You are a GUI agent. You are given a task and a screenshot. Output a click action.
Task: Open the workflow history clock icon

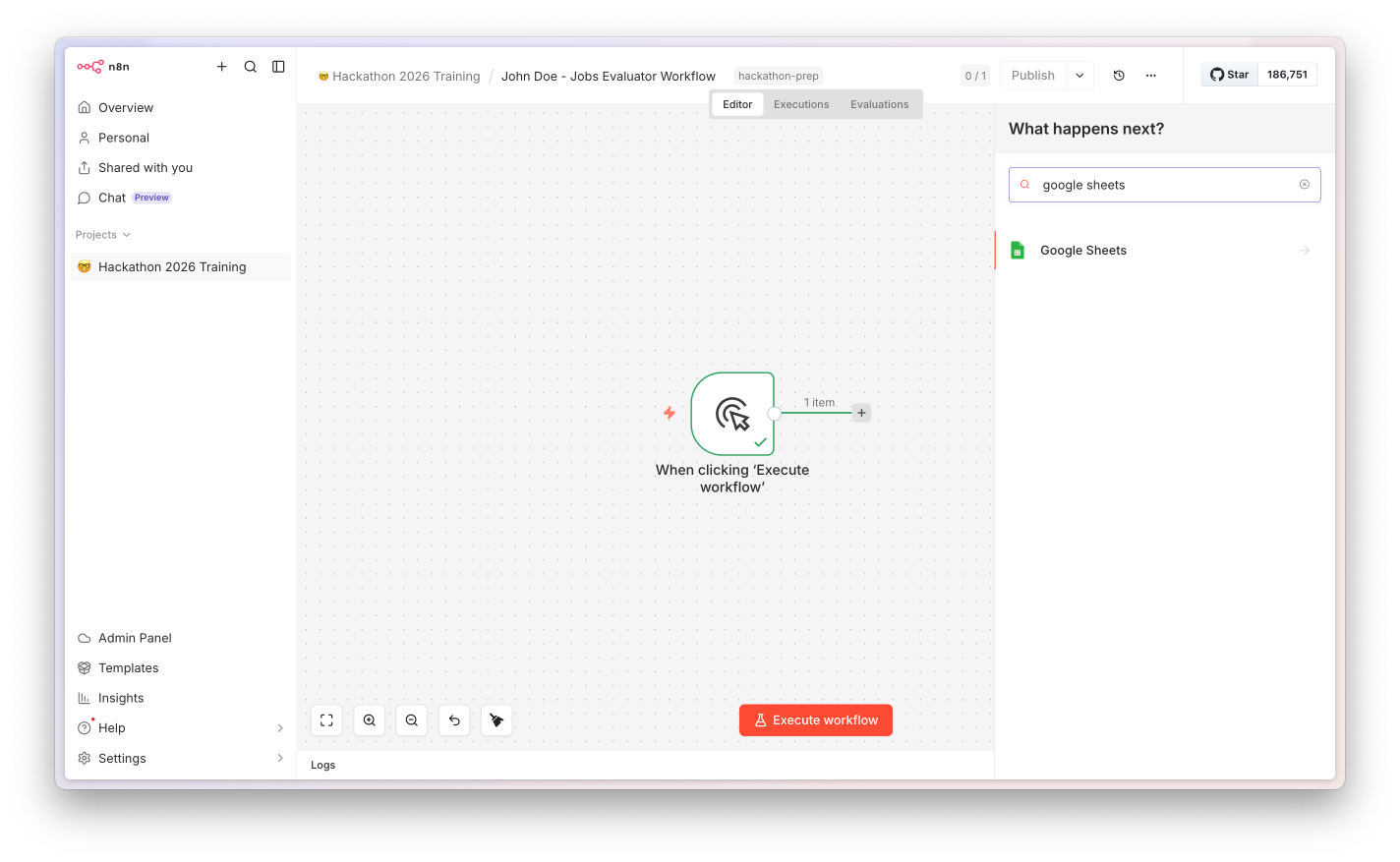pos(1119,76)
